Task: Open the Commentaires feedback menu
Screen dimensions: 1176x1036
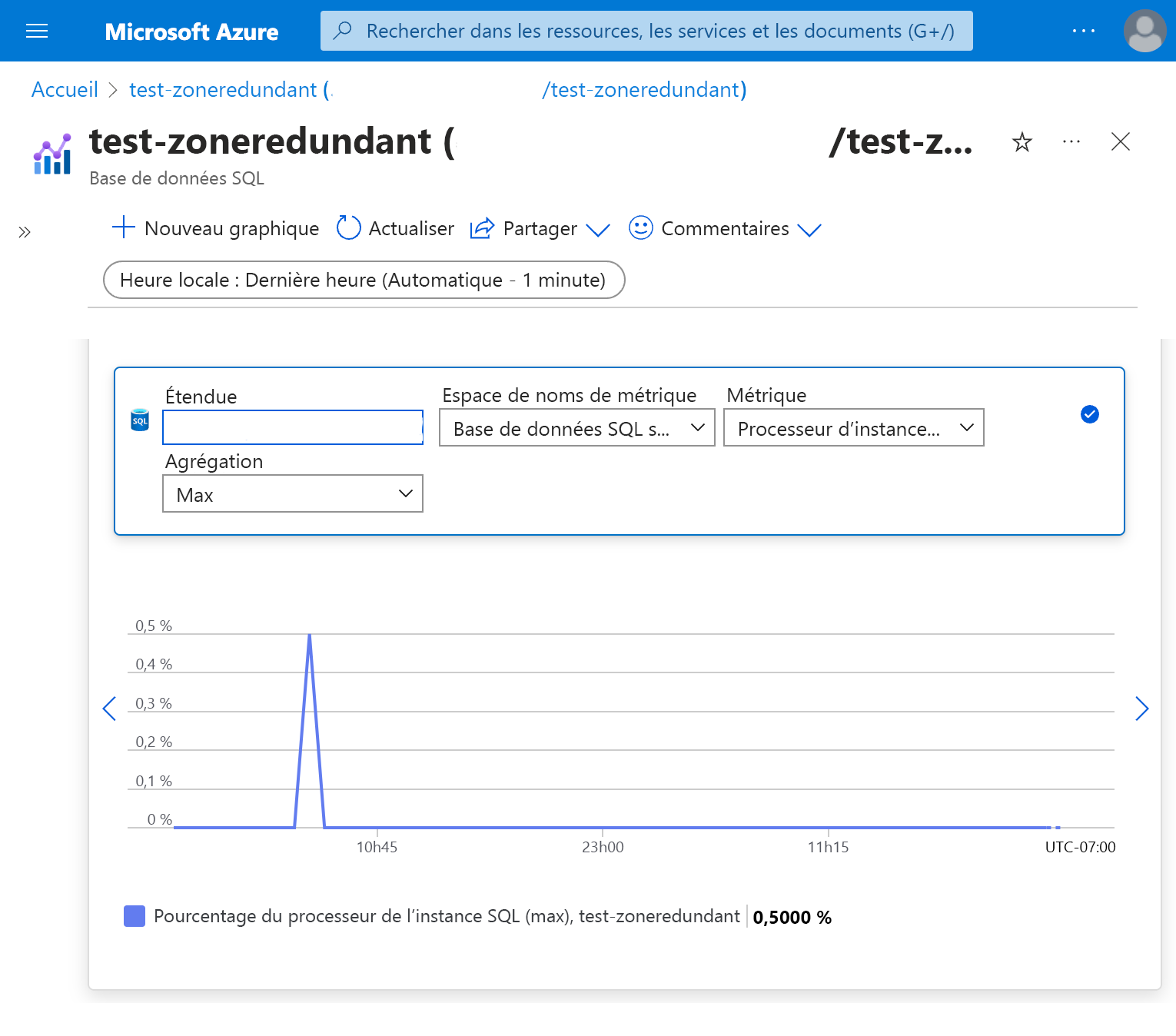Action: pyautogui.click(x=725, y=229)
